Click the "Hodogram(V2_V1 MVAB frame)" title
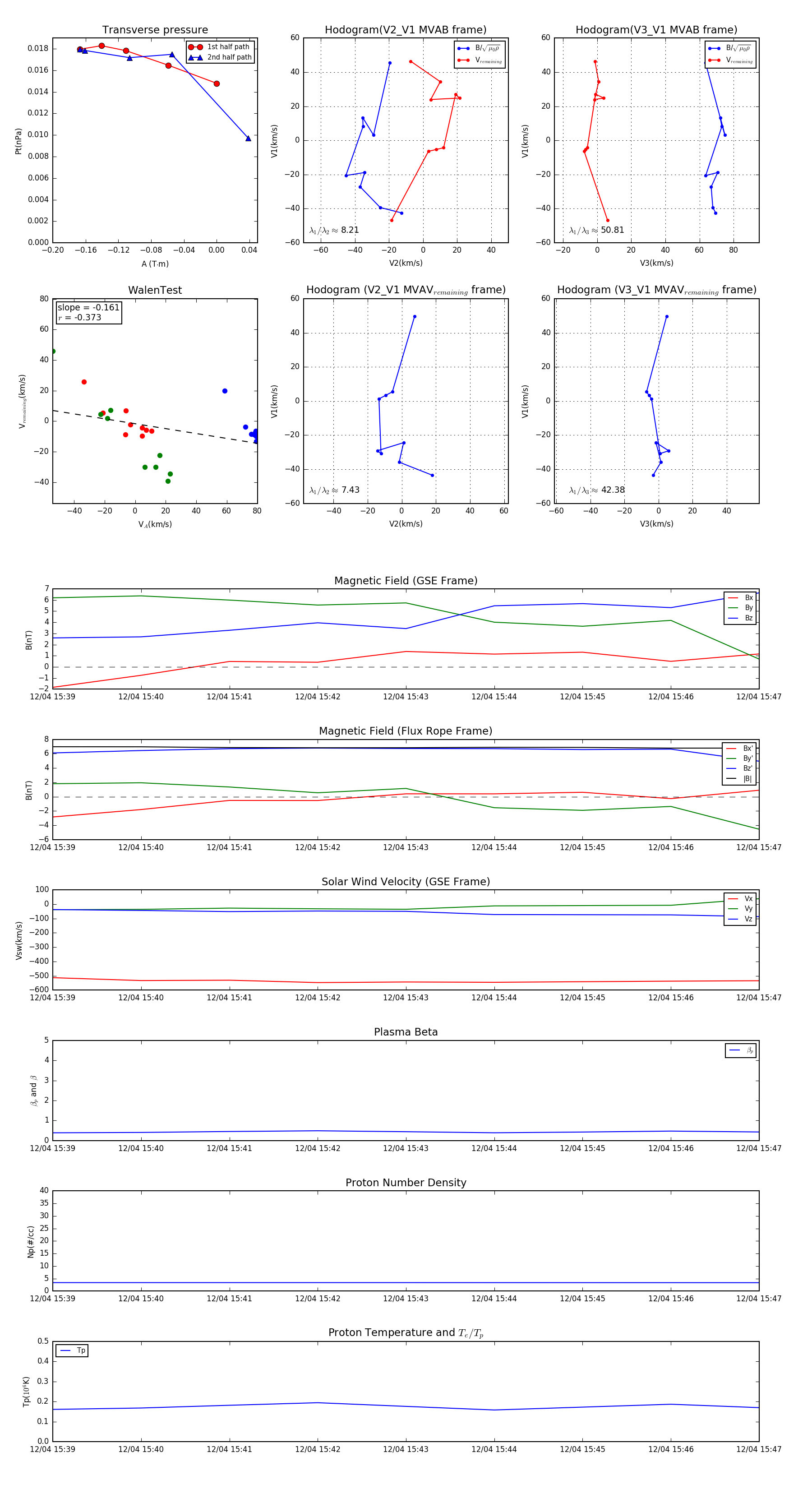Image resolution: width=812 pixels, height=1489 pixels. coord(405,29)
